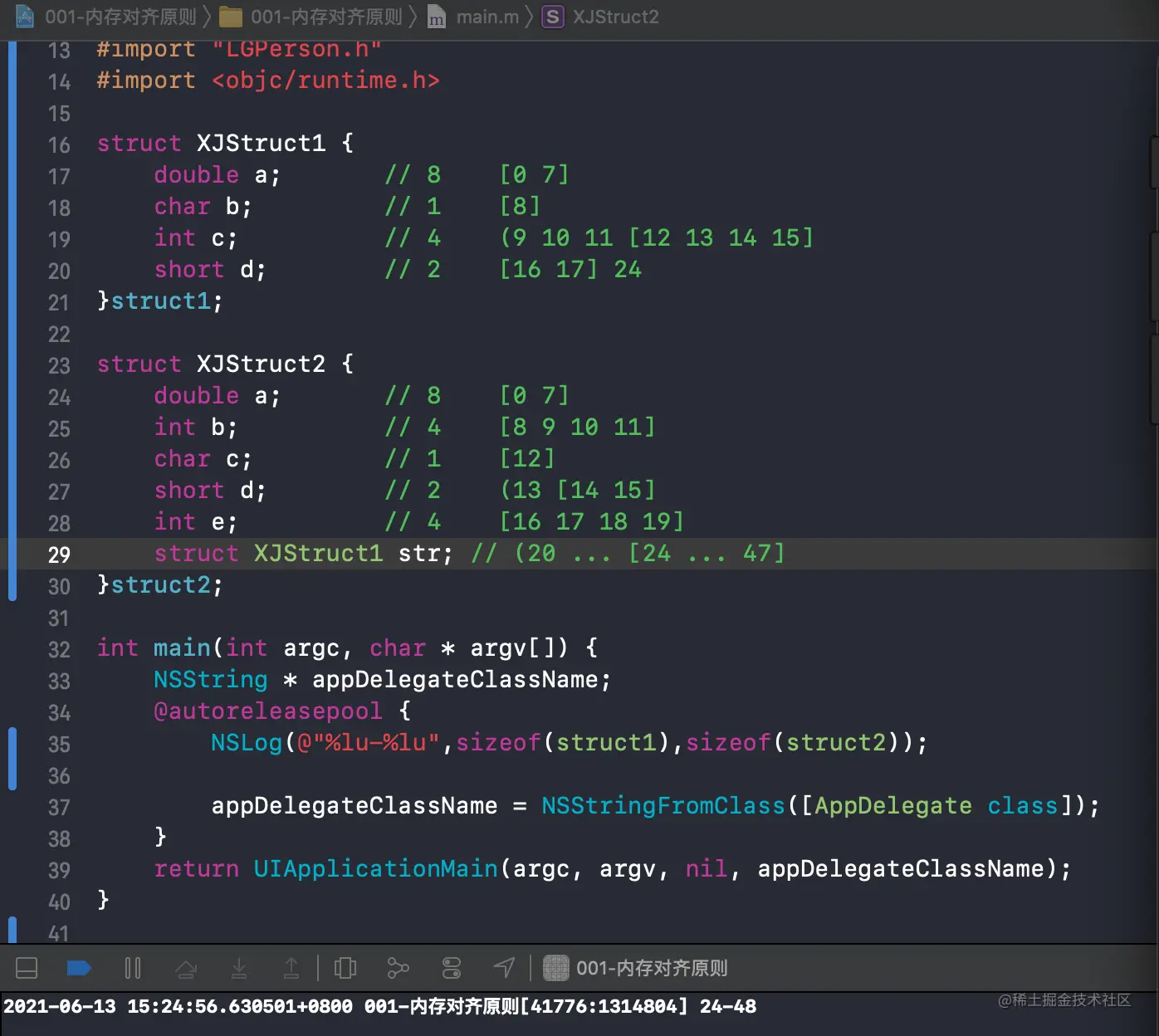Click the @autoreleasepool keyword
1159x1036 pixels.
(x=268, y=711)
